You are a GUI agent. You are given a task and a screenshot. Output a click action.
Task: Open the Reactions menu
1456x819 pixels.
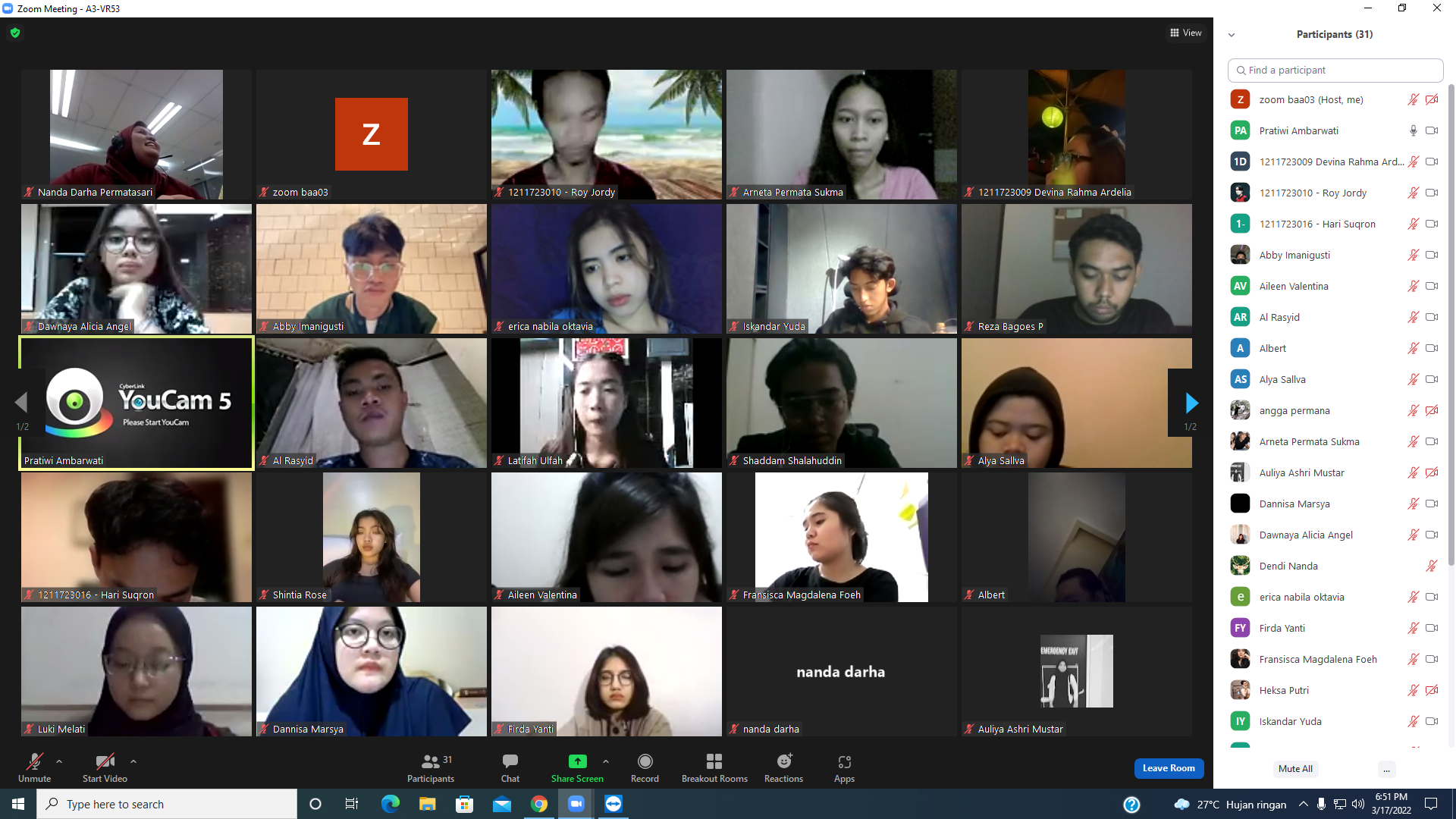[x=783, y=767]
